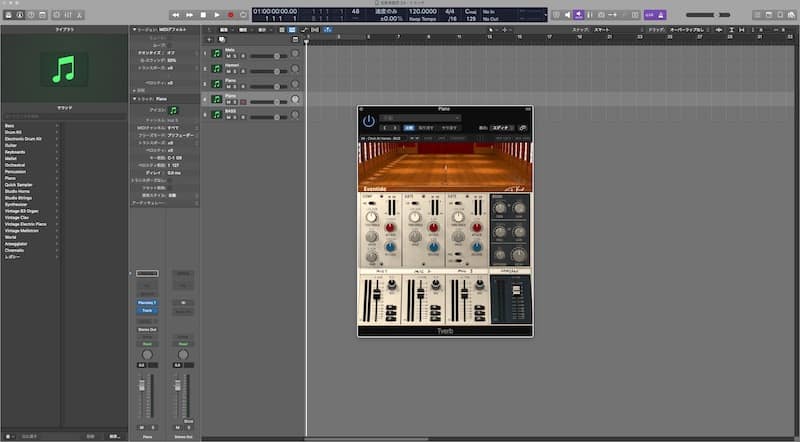This screenshot has width=800, height=442.
Task: Toggle the Tverb plugin power button
Action: [x=368, y=121]
